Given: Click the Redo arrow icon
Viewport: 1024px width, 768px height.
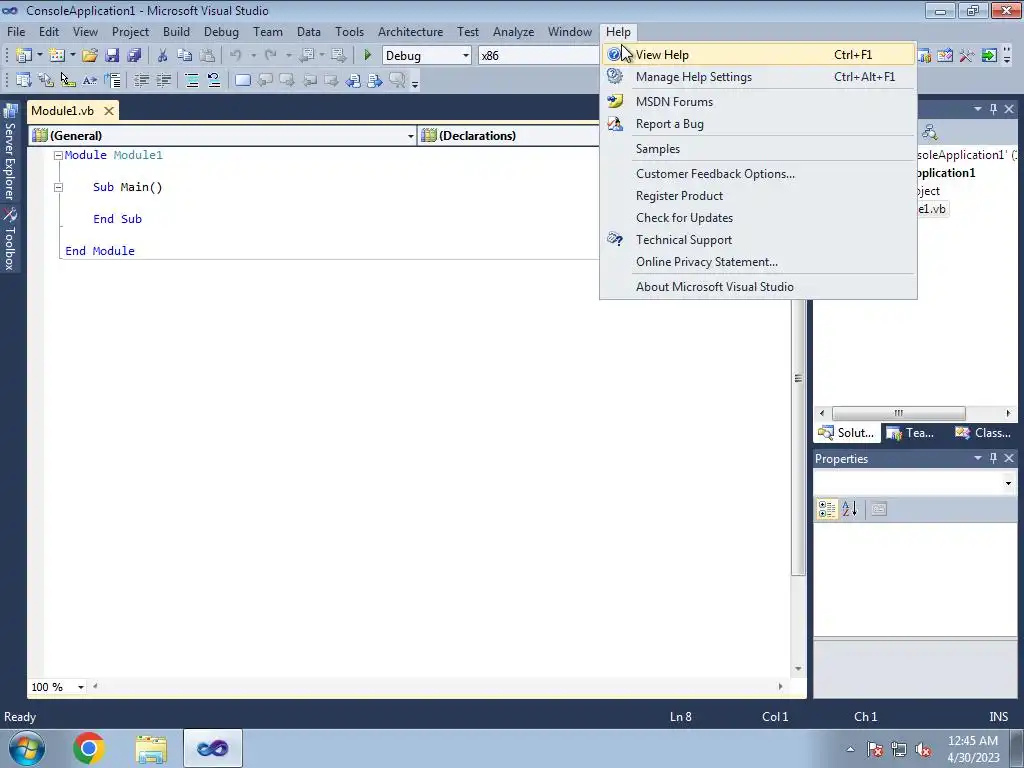Looking at the screenshot, I should 270,56.
